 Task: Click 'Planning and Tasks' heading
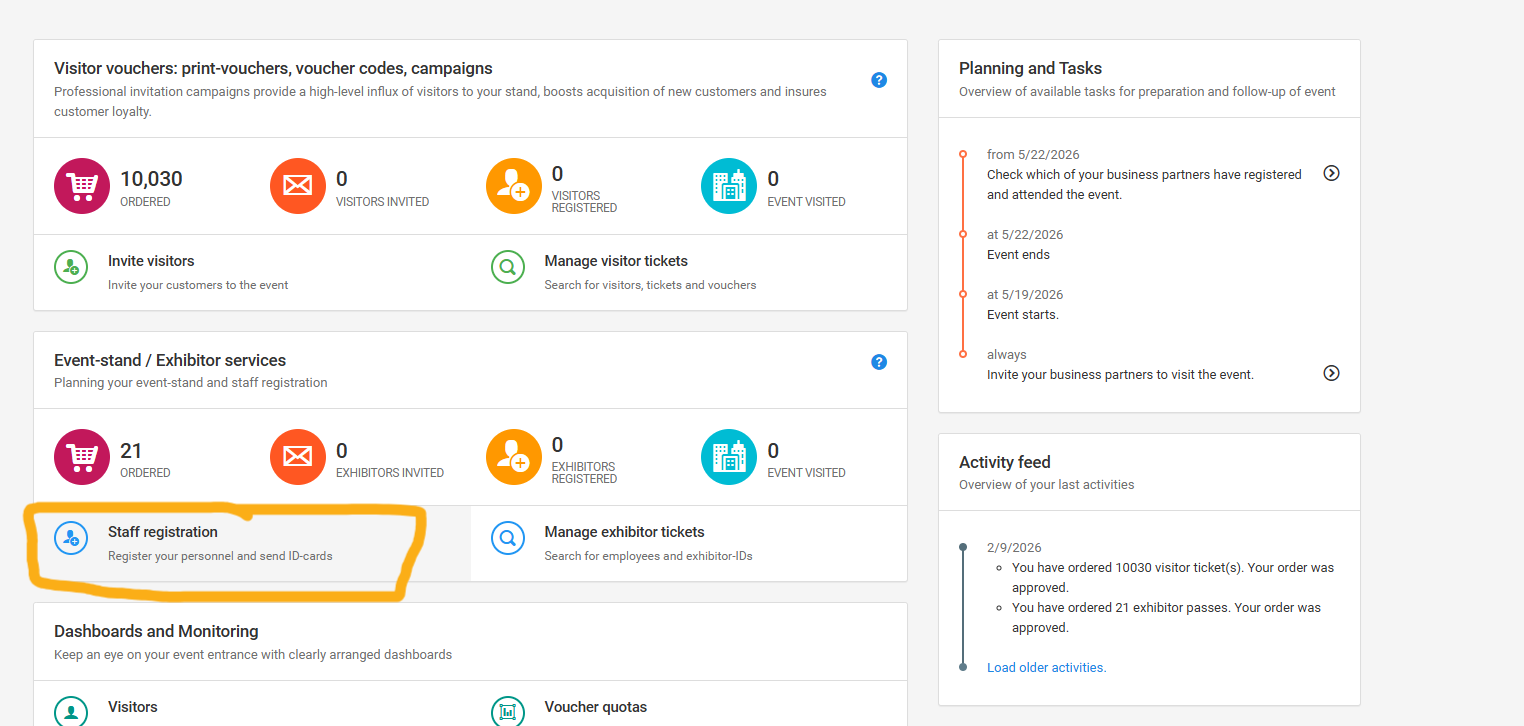pyautogui.click(x=1030, y=68)
